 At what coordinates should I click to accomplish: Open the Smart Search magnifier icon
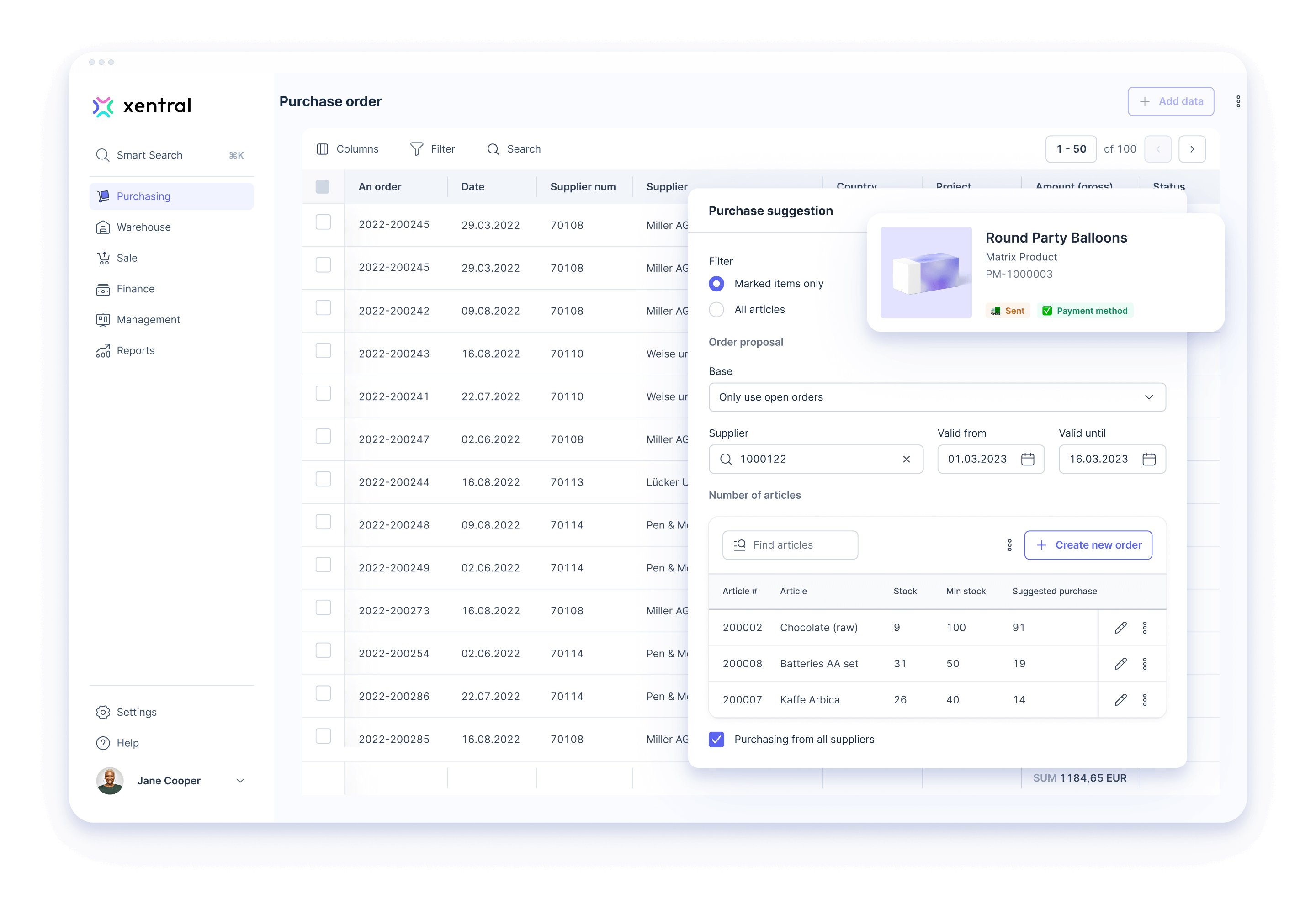click(102, 155)
